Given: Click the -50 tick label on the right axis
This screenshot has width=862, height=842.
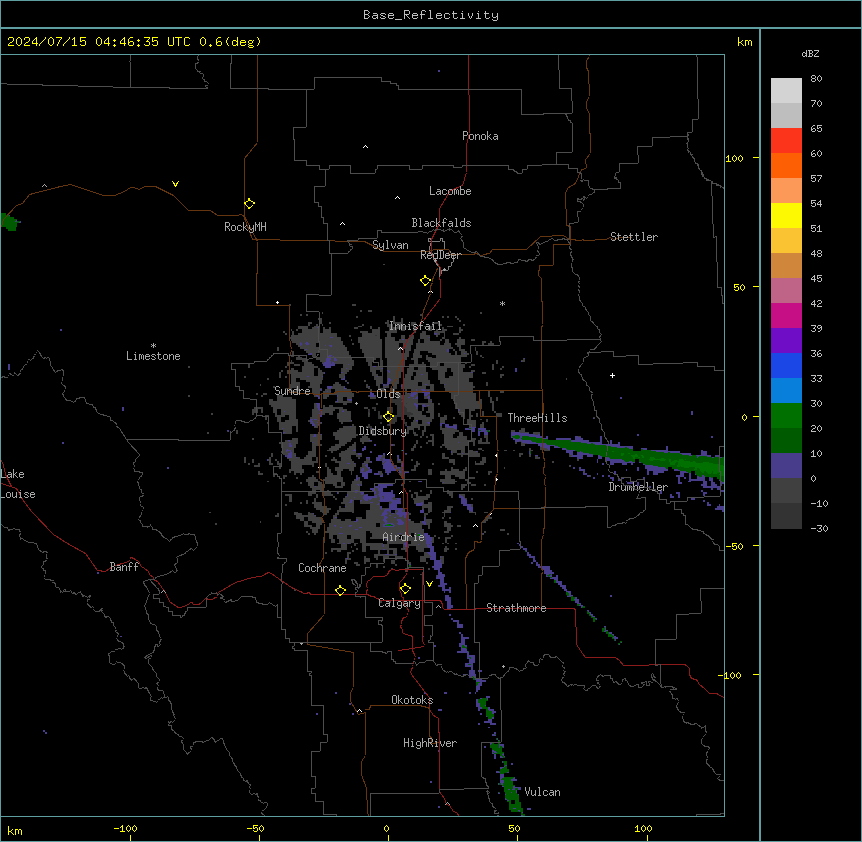Looking at the screenshot, I should tap(734, 546).
